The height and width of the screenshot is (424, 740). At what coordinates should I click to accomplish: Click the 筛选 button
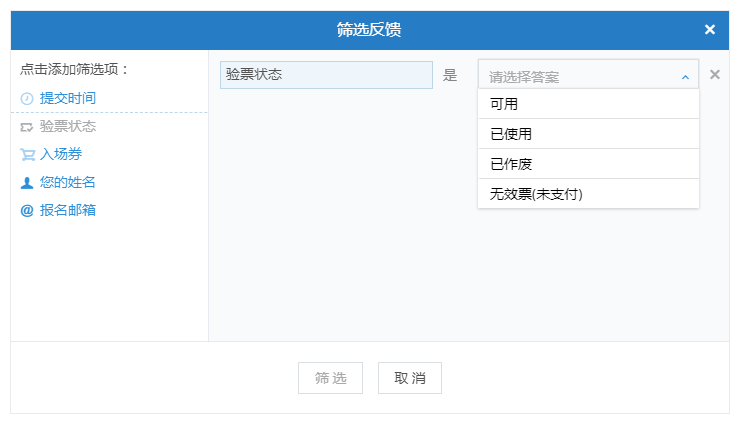(x=330, y=378)
